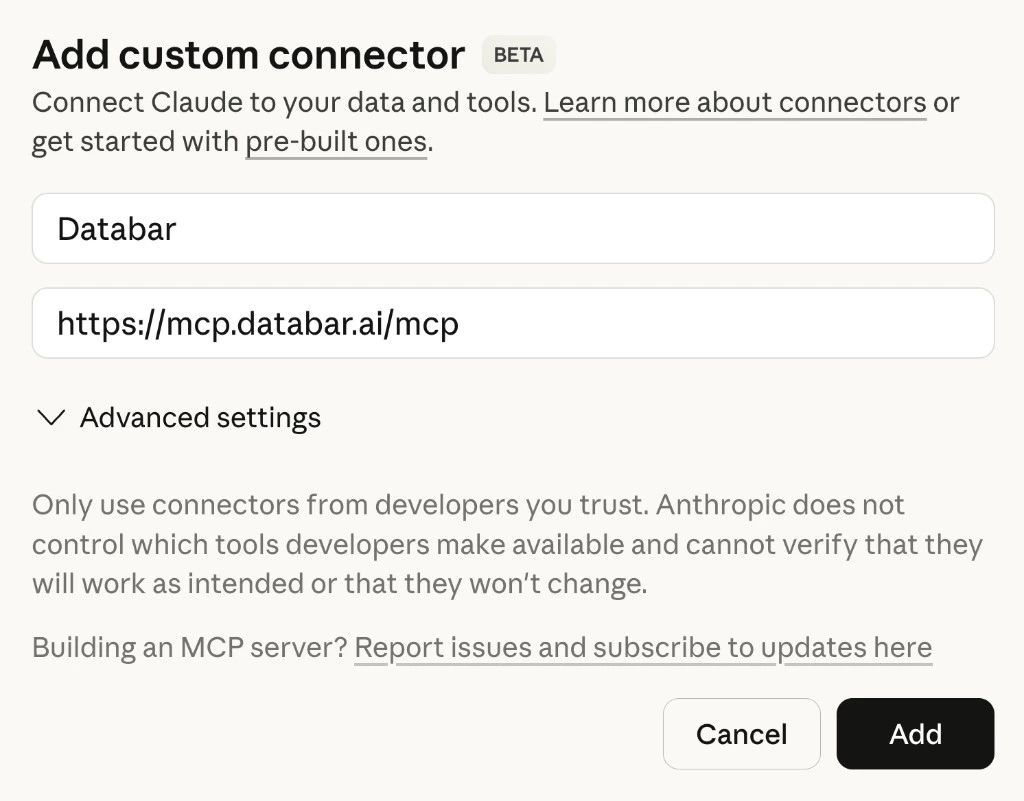
Task: Click "Report issues and subscribe to updates here"
Action: point(643,647)
